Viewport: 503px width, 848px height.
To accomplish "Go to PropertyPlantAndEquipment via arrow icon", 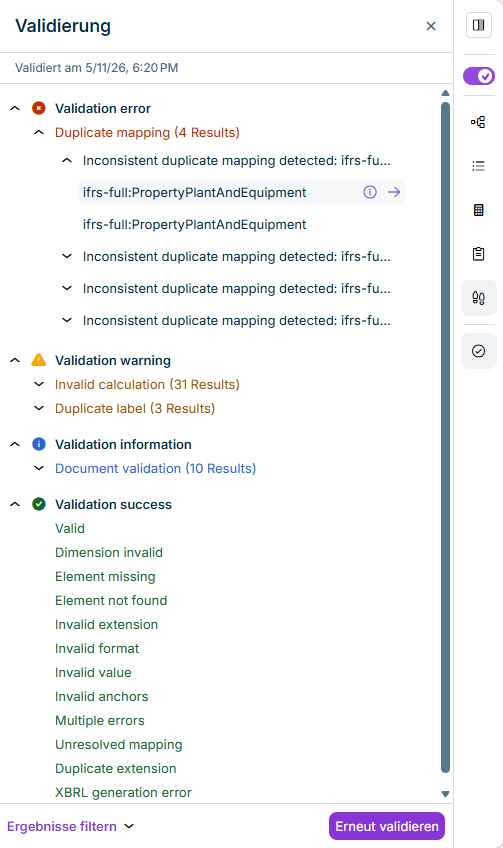I will pyautogui.click(x=394, y=192).
